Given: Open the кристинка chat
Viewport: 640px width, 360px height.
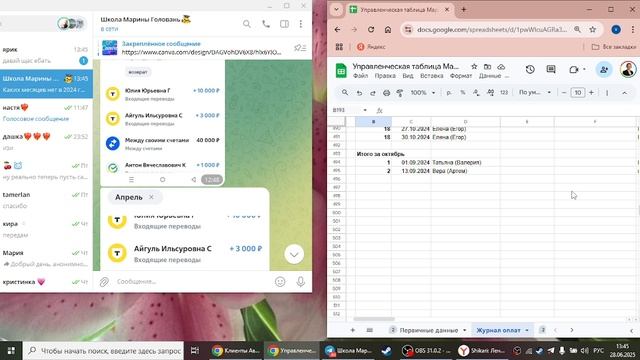Looking at the screenshot, I should (x=46, y=282).
